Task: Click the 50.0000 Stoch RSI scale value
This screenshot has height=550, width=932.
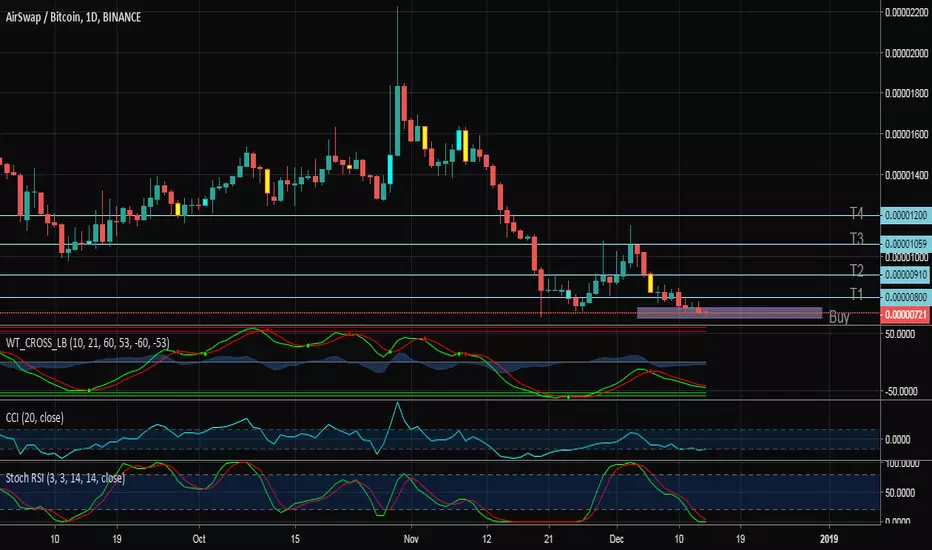Action: pos(900,493)
